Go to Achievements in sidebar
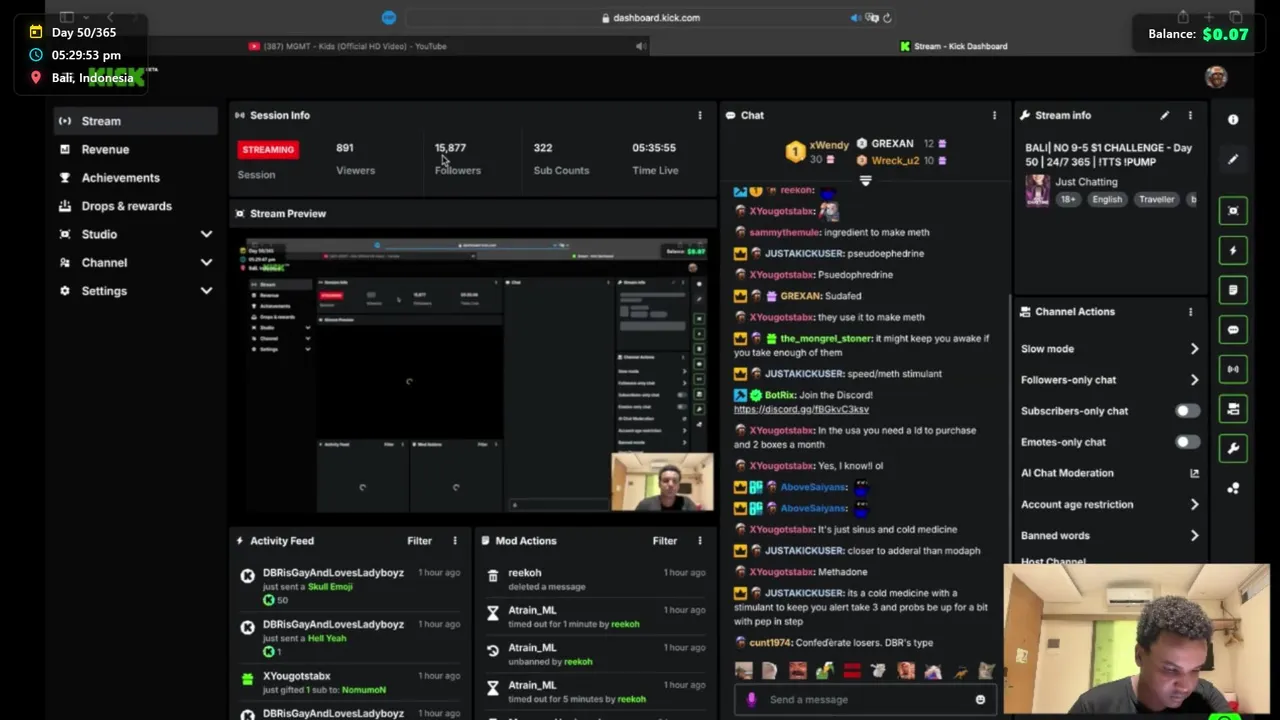 [135, 178]
